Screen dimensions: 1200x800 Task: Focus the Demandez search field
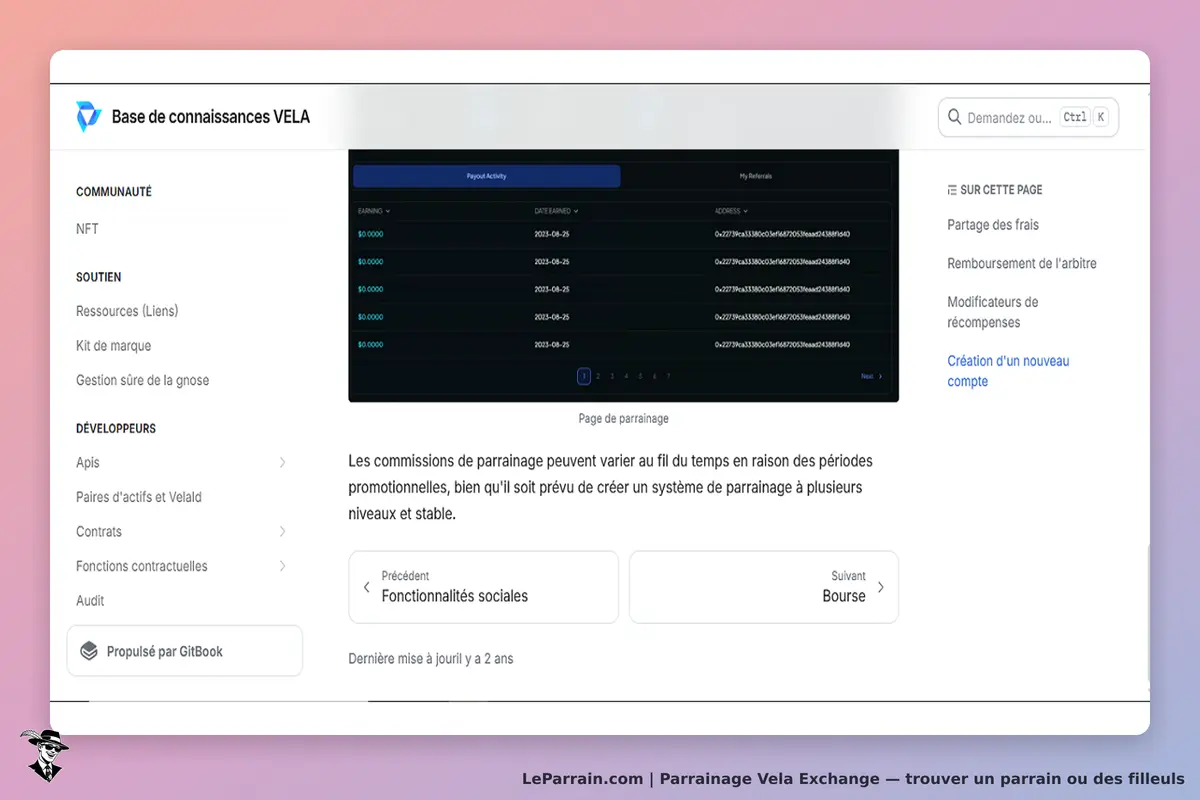(x=1028, y=117)
